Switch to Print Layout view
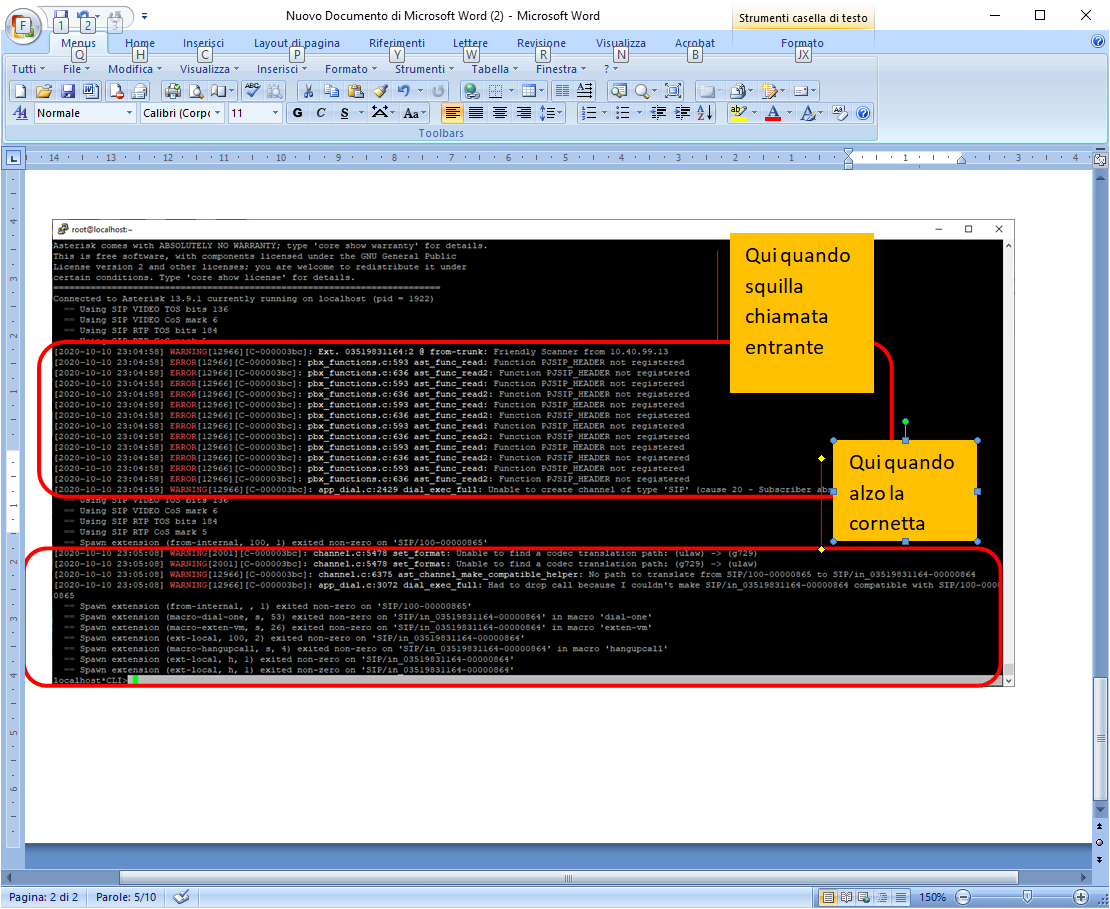Image resolution: width=1110 pixels, height=909 pixels. click(828, 897)
